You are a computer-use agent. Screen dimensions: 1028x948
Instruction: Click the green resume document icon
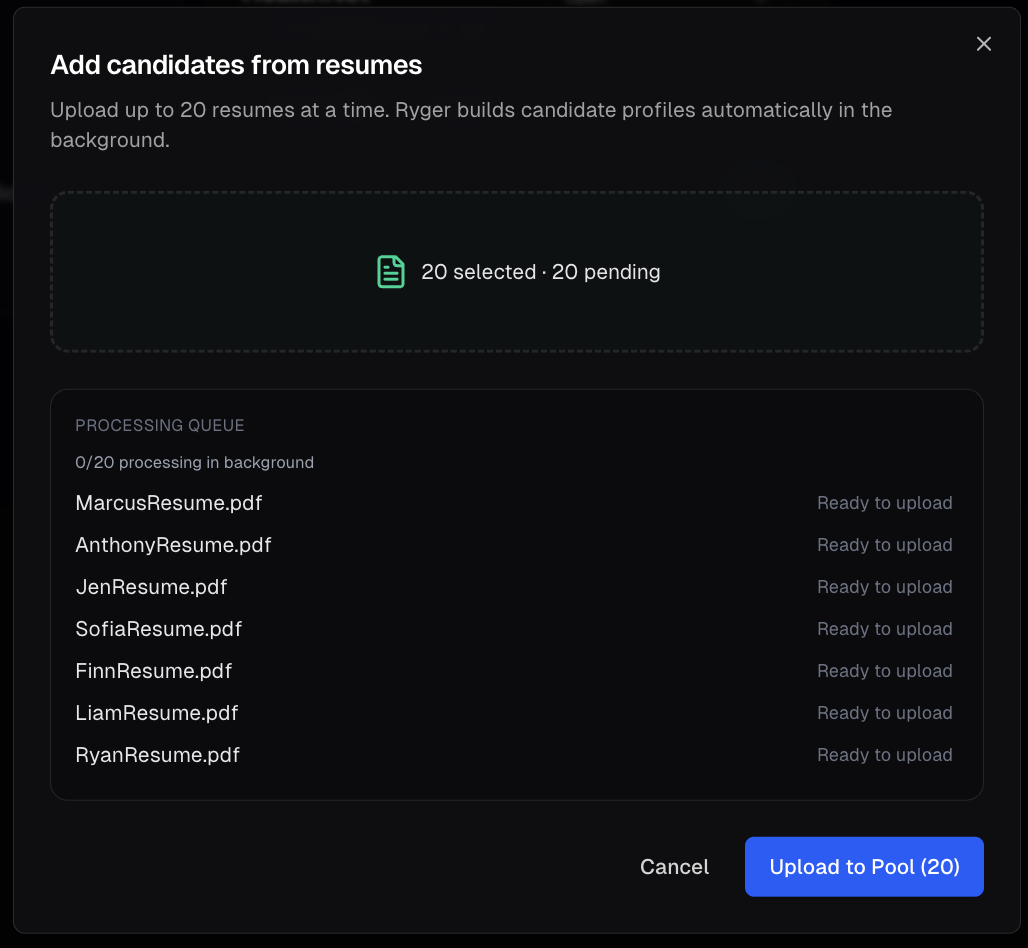pos(391,271)
